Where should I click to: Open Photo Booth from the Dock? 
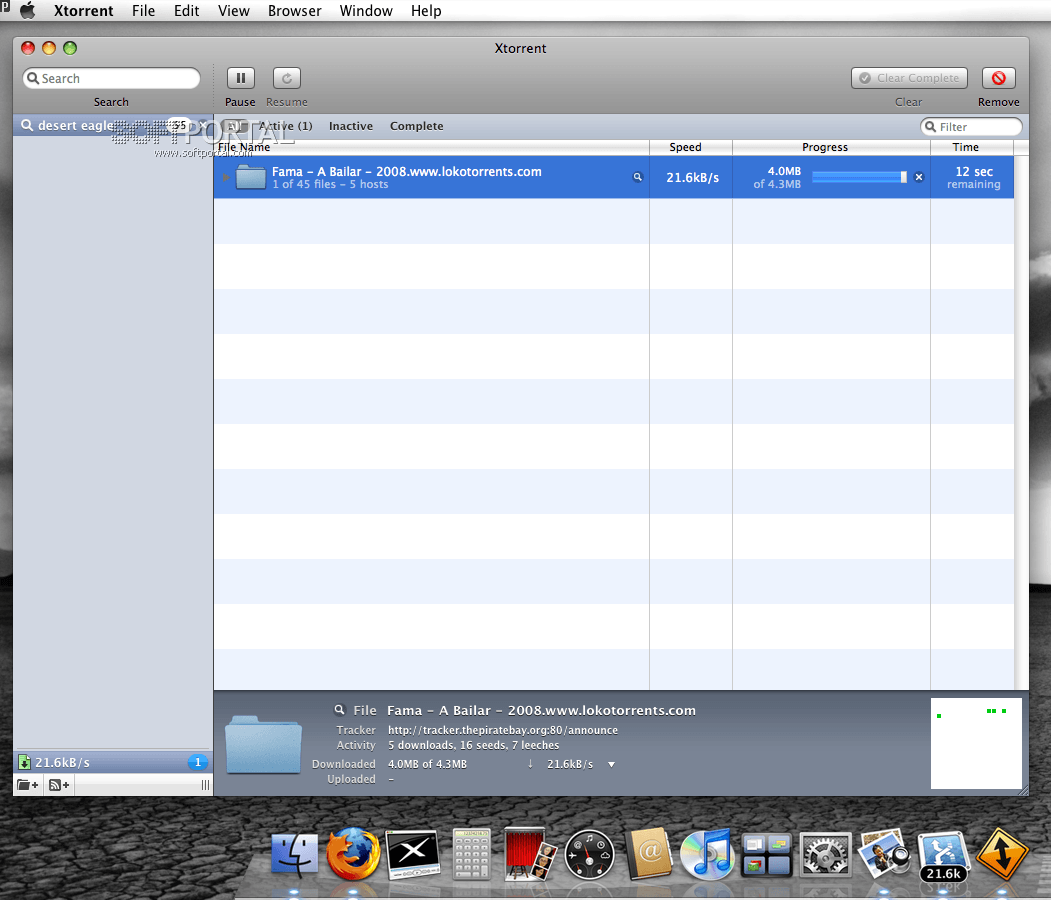[530, 854]
